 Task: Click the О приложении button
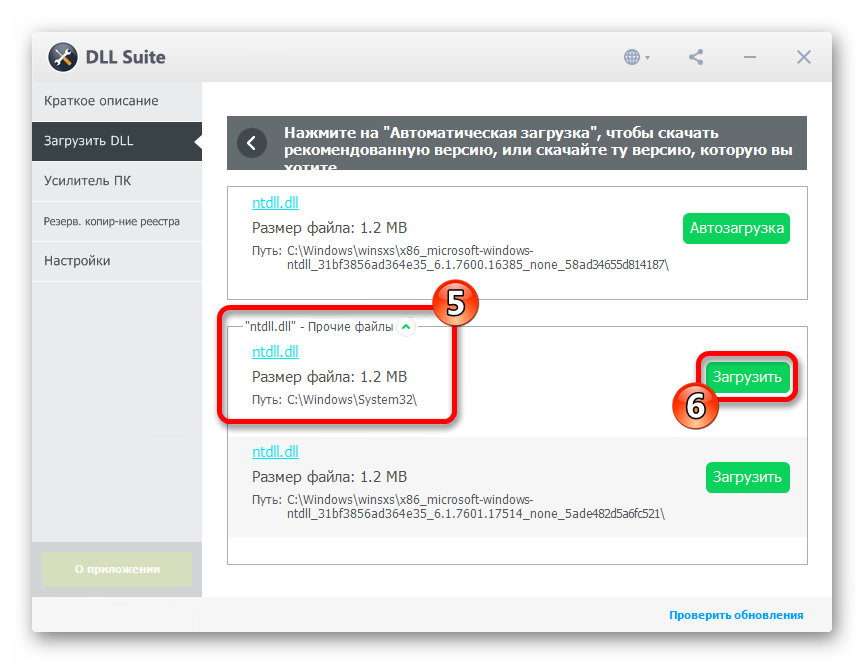116,569
